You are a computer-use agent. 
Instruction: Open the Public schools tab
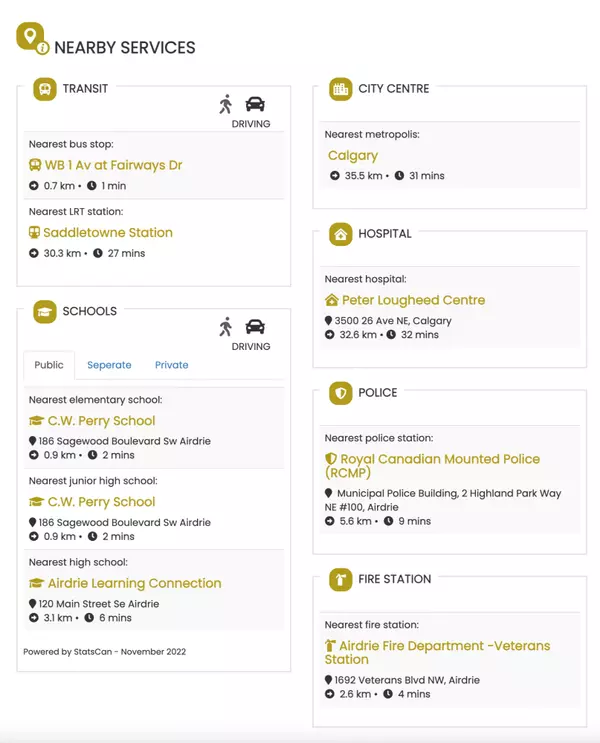pos(49,365)
